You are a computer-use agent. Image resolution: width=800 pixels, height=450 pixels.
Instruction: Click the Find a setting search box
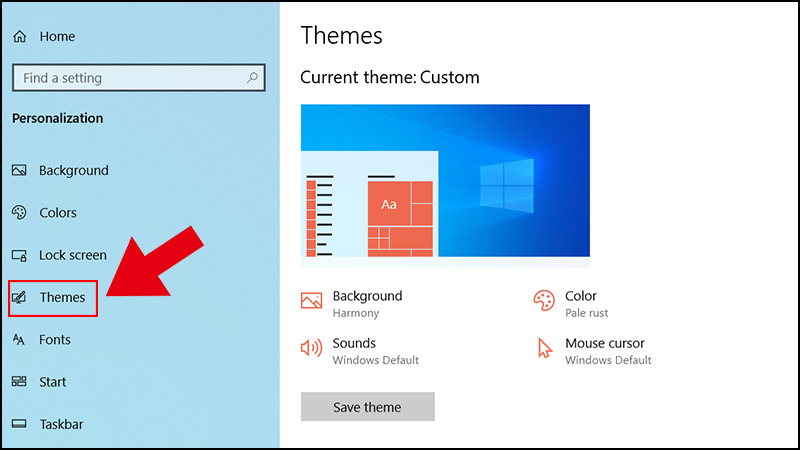pos(139,78)
